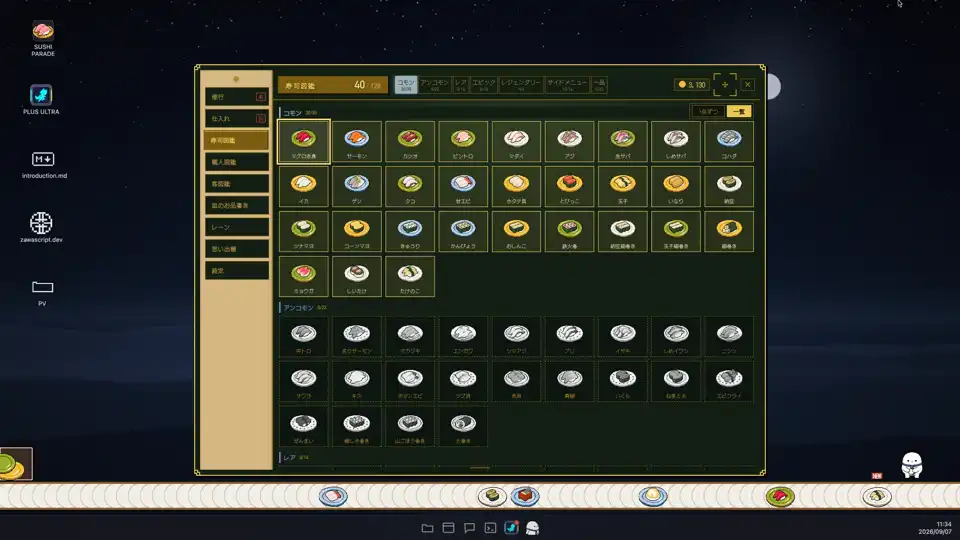Click the tuna plate on the conveyor lane
Screen dimensions: 960x540
(780, 496)
